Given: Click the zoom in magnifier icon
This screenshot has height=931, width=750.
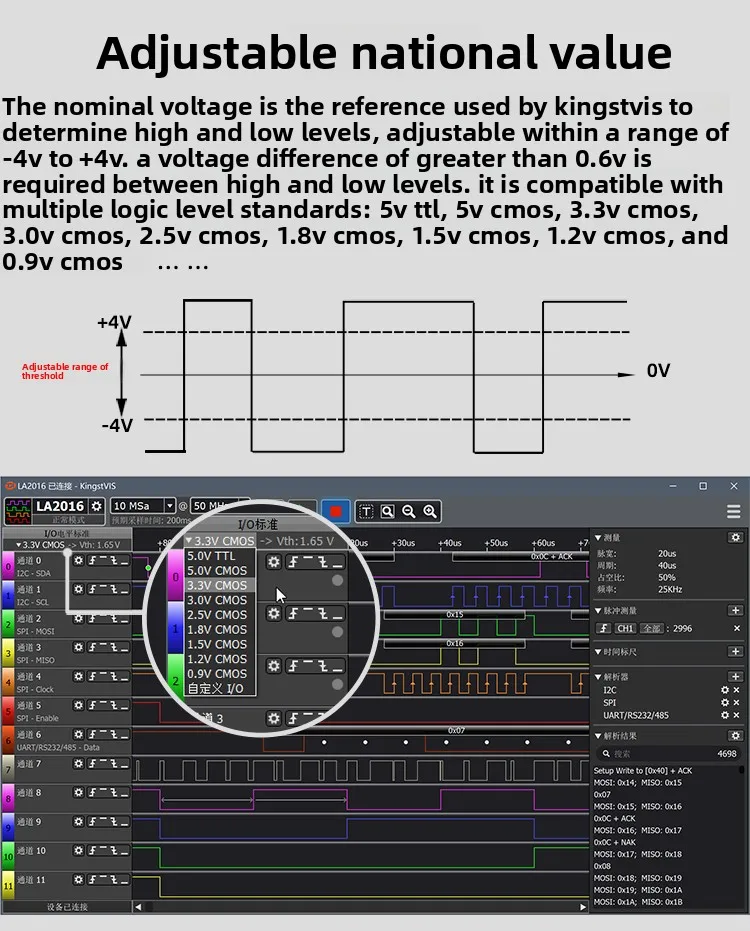Looking at the screenshot, I should (430, 511).
